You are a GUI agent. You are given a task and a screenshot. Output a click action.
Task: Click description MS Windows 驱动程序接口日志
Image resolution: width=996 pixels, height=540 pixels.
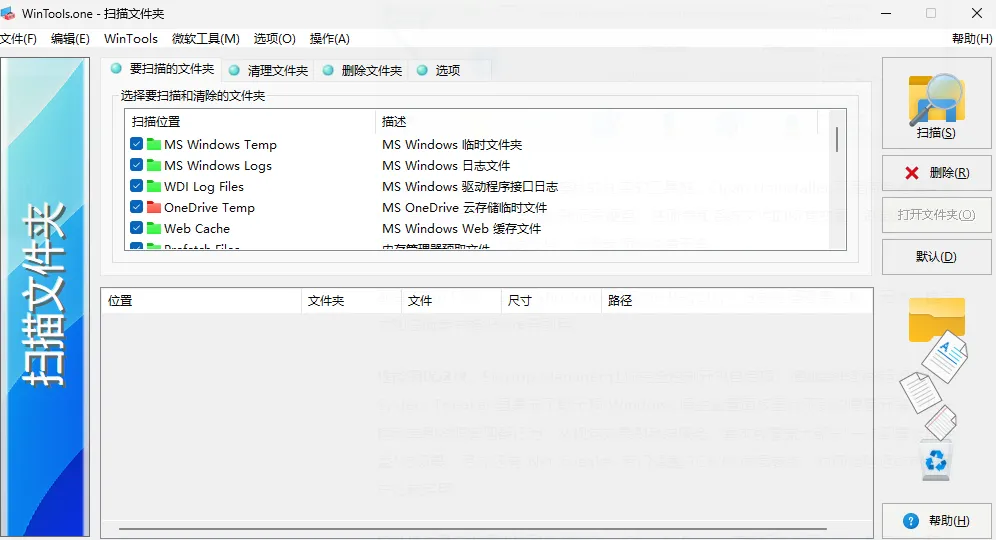pos(470,187)
